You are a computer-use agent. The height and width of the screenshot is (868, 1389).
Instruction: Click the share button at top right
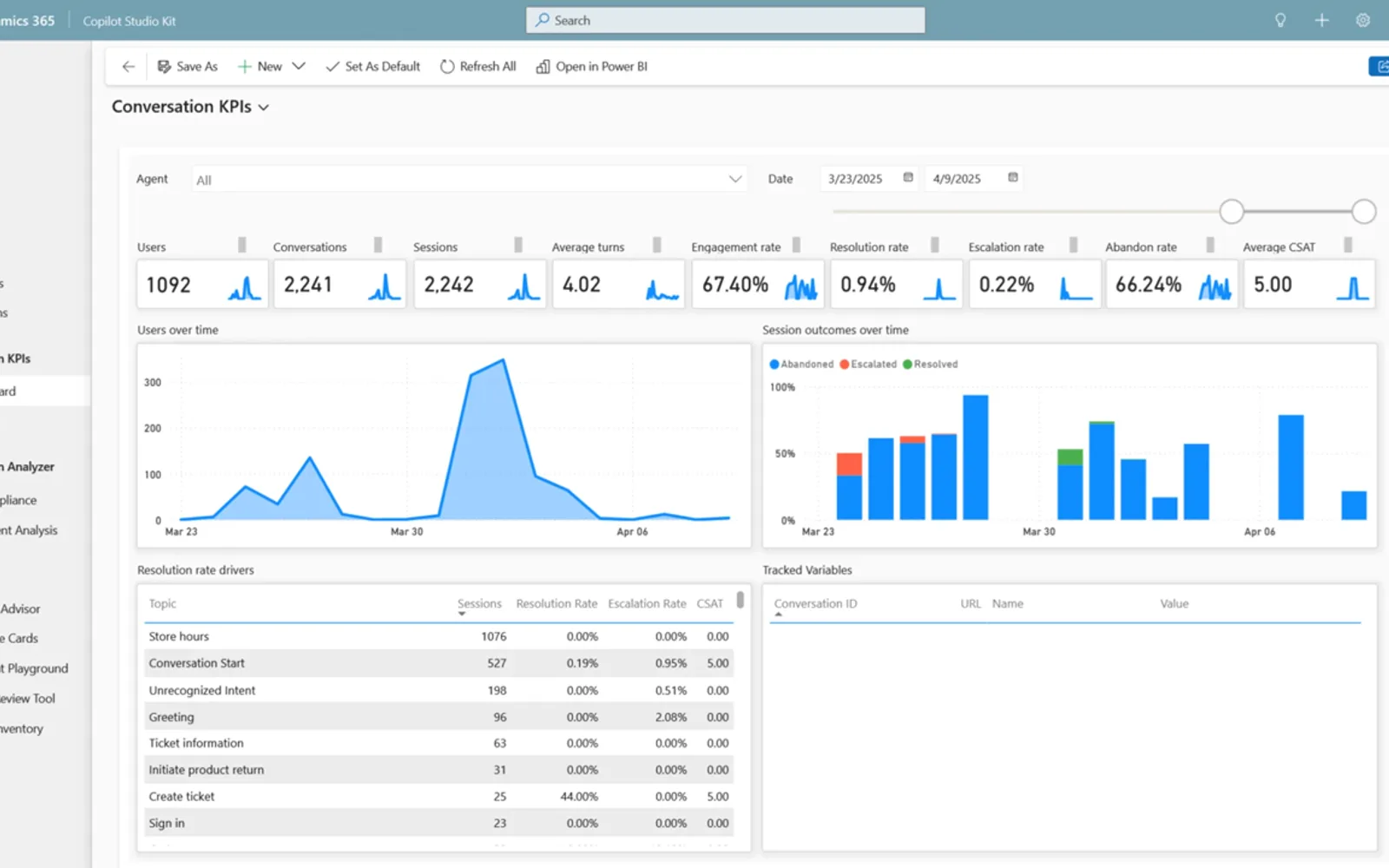tap(1379, 66)
